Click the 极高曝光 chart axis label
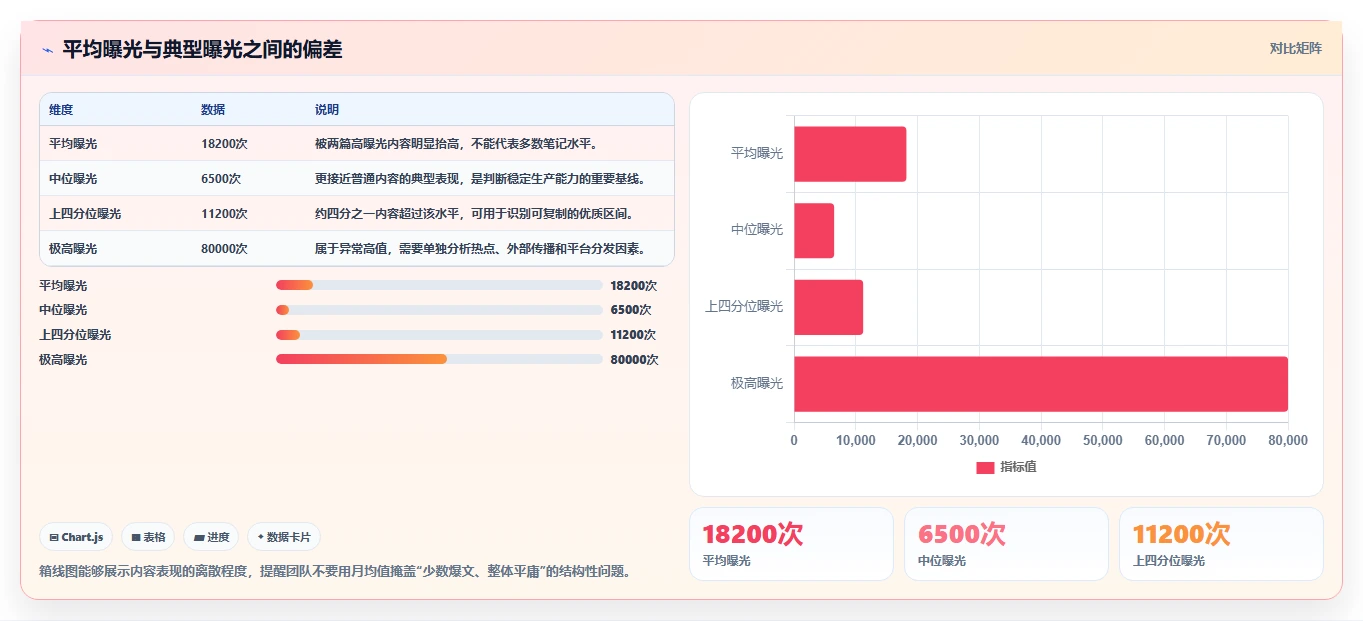This screenshot has height=621, width=1363. 757,384
